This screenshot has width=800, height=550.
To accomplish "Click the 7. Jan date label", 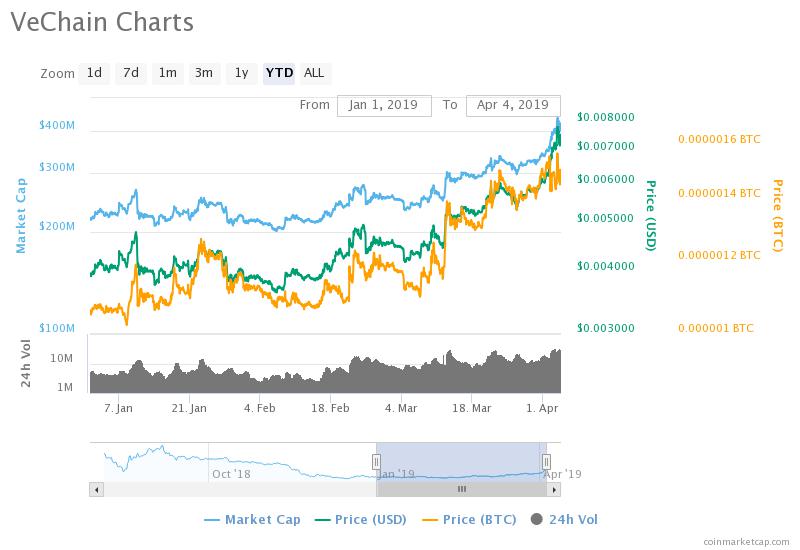I will (118, 408).
